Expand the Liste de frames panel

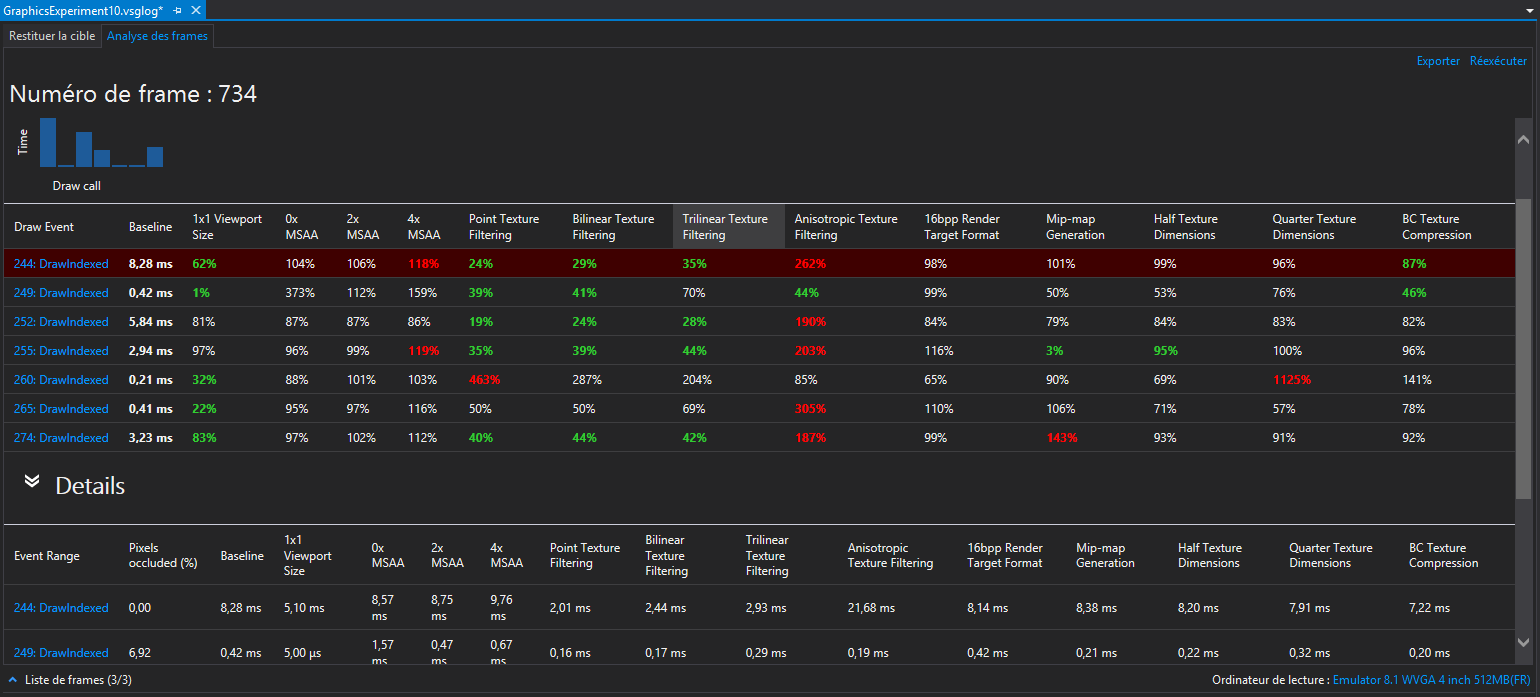[x=13, y=680]
